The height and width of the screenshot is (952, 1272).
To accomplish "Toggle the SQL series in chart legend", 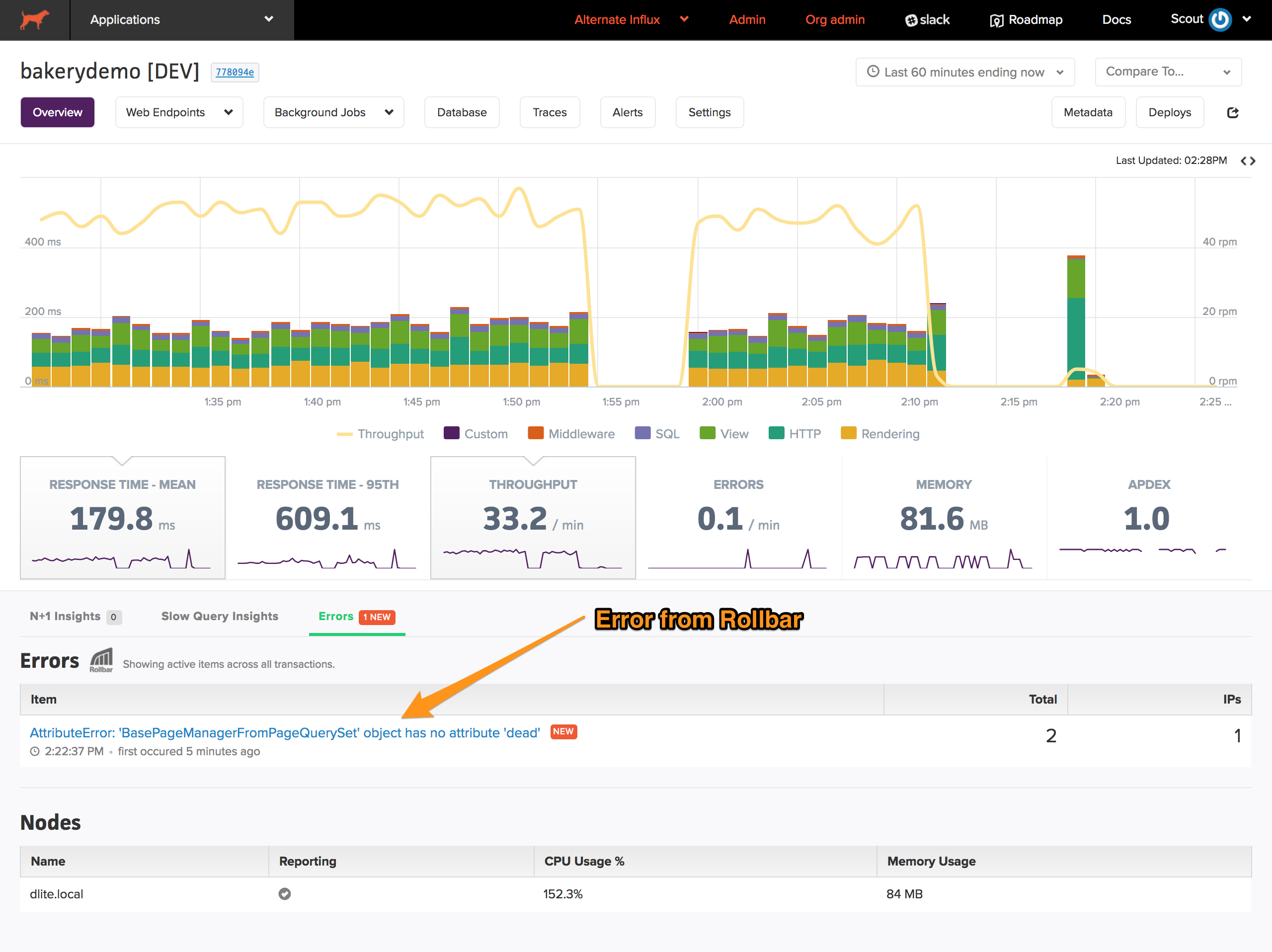I will 657,434.
